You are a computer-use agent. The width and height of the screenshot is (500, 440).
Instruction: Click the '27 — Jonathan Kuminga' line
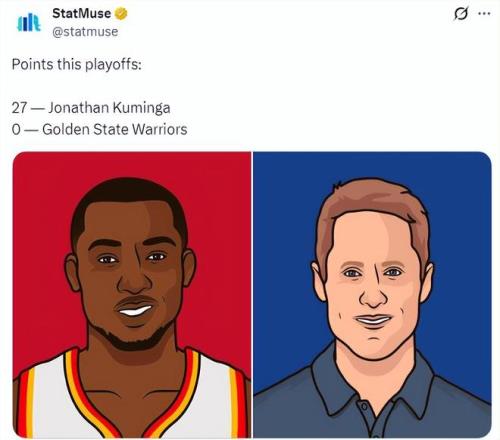(91, 108)
